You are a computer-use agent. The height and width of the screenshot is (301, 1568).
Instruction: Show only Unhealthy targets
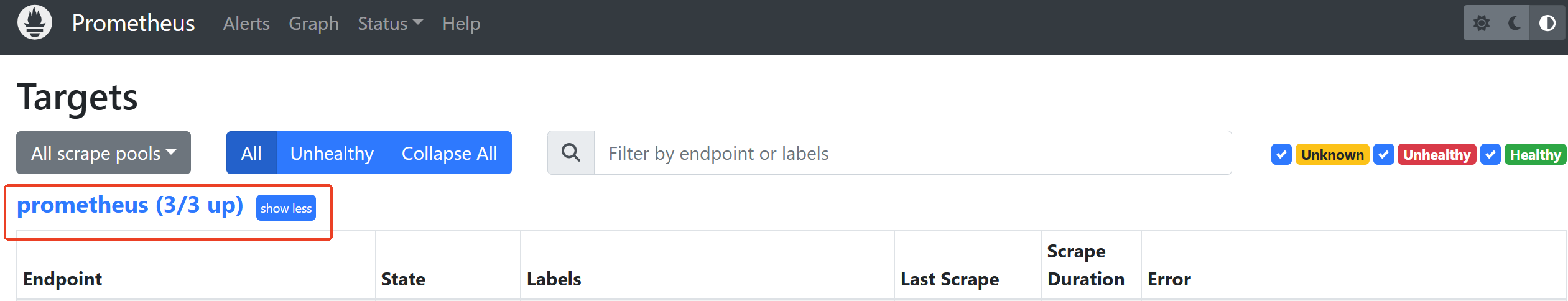click(x=332, y=153)
